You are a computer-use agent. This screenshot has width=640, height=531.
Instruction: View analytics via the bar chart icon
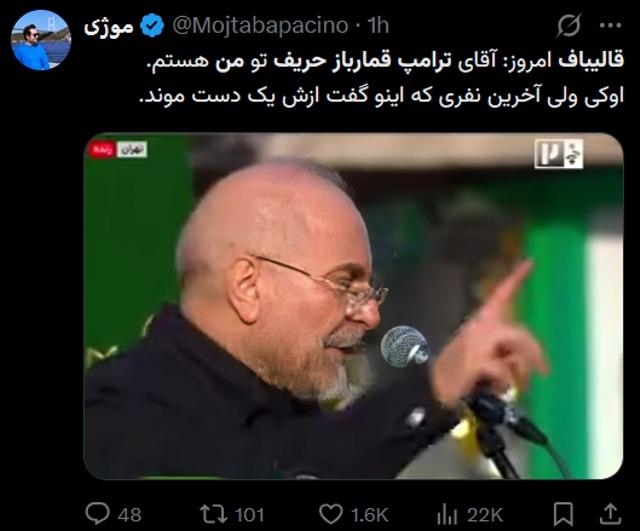447,515
